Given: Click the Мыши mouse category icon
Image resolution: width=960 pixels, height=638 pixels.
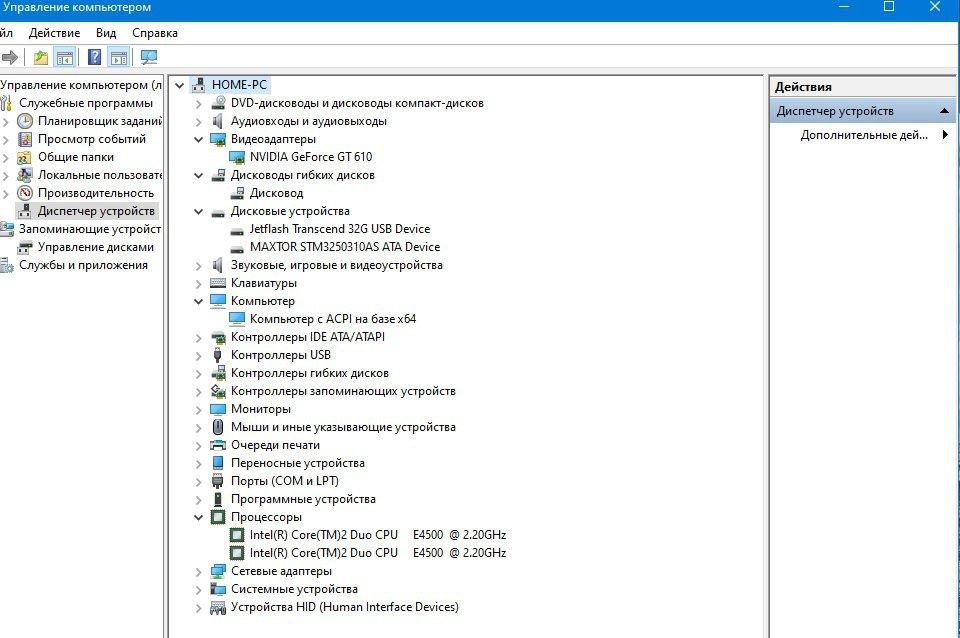Looking at the screenshot, I should [x=218, y=427].
